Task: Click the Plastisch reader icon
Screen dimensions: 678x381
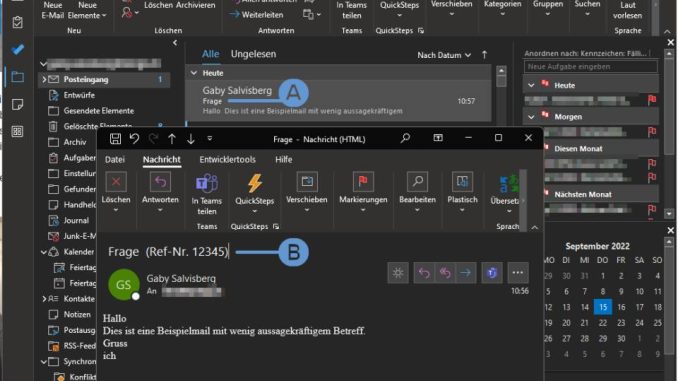Action: 462,182
